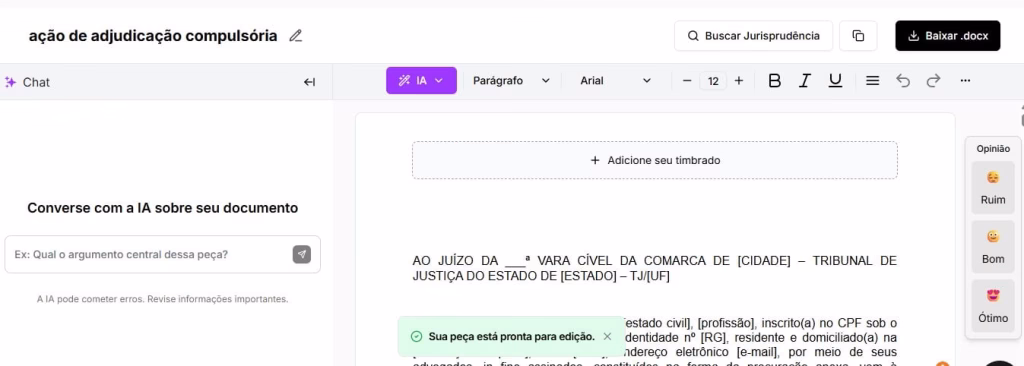Increase font size with plus
Viewport: 1024px width, 366px height.
point(739,81)
